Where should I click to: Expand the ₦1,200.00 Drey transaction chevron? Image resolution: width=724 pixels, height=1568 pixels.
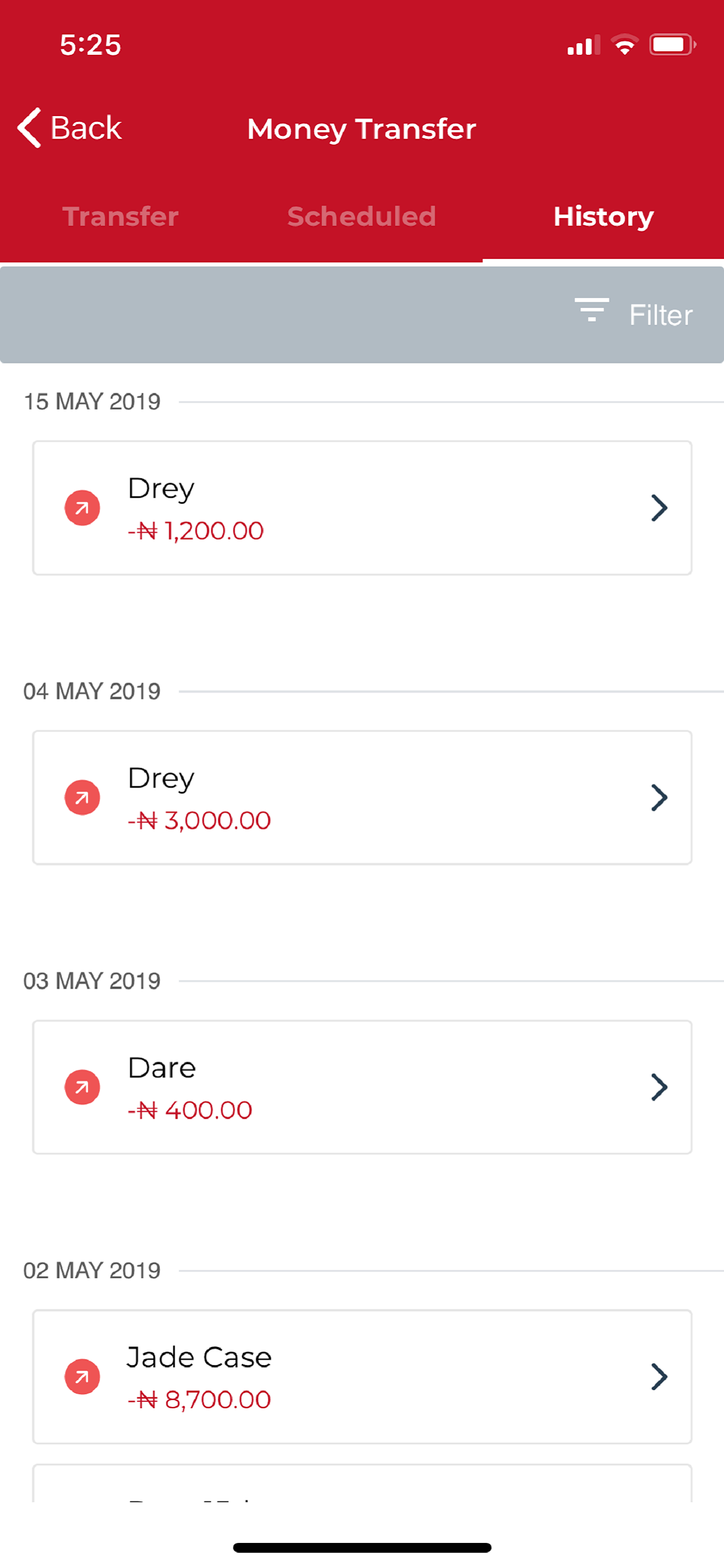(659, 508)
